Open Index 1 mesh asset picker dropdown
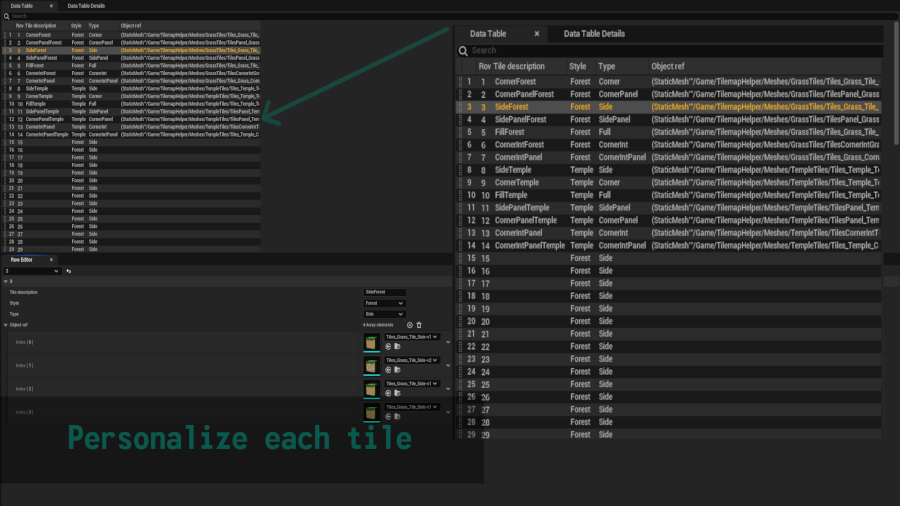This screenshot has height=506, width=900. 412,360
